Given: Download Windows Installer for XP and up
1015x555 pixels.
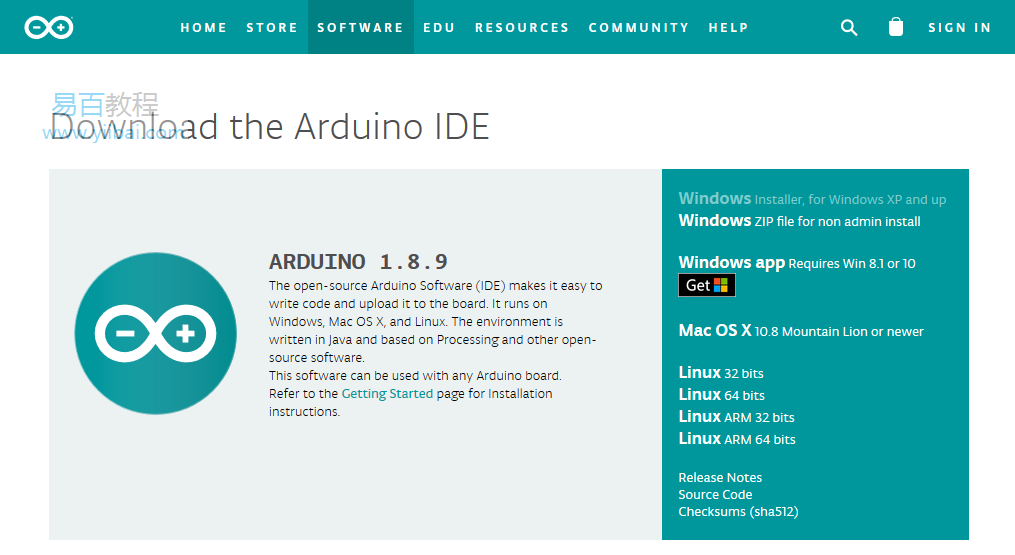Looking at the screenshot, I should click(x=812, y=199).
